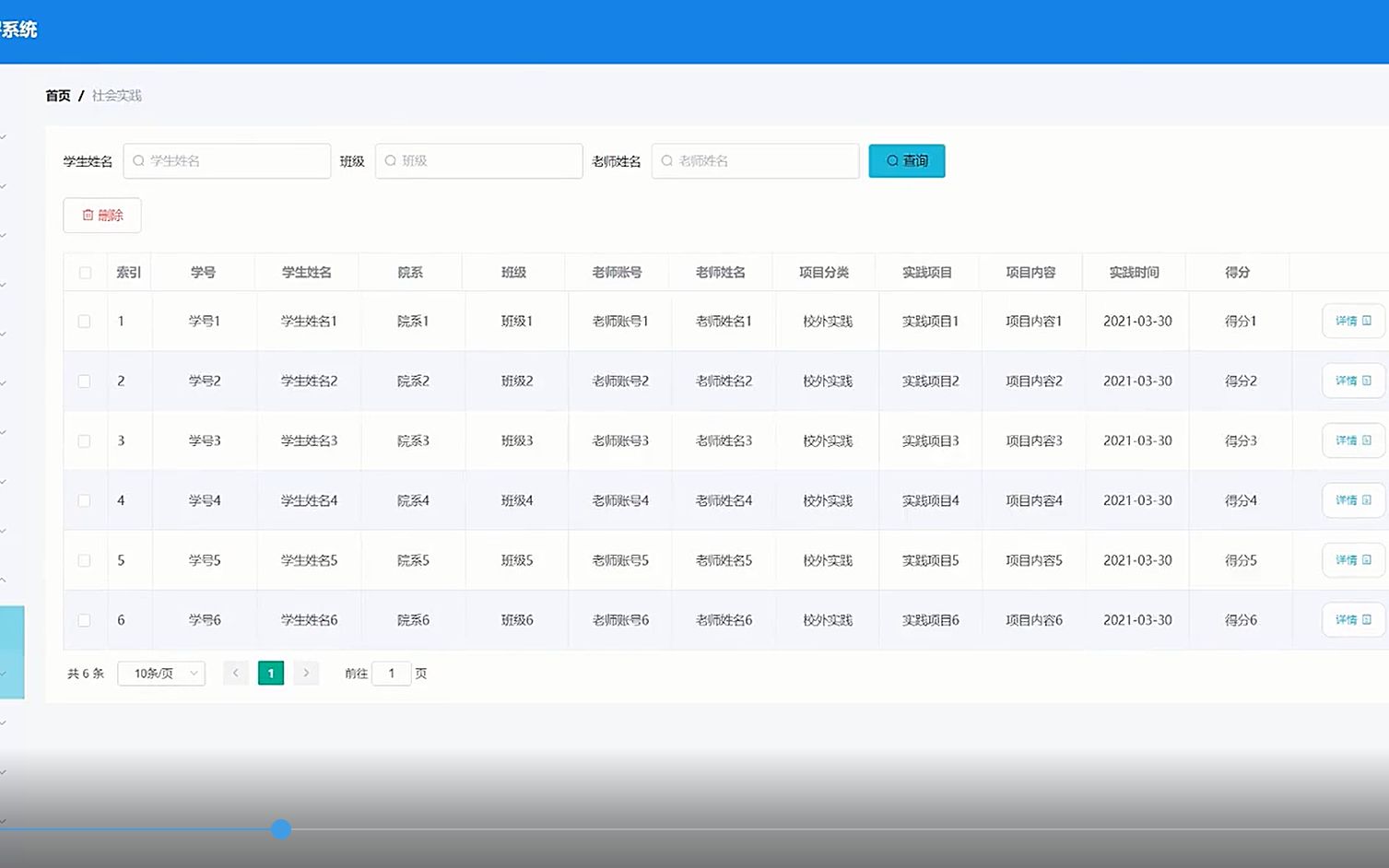Click the 学号 column header
1389x868 pixels.
click(x=203, y=273)
